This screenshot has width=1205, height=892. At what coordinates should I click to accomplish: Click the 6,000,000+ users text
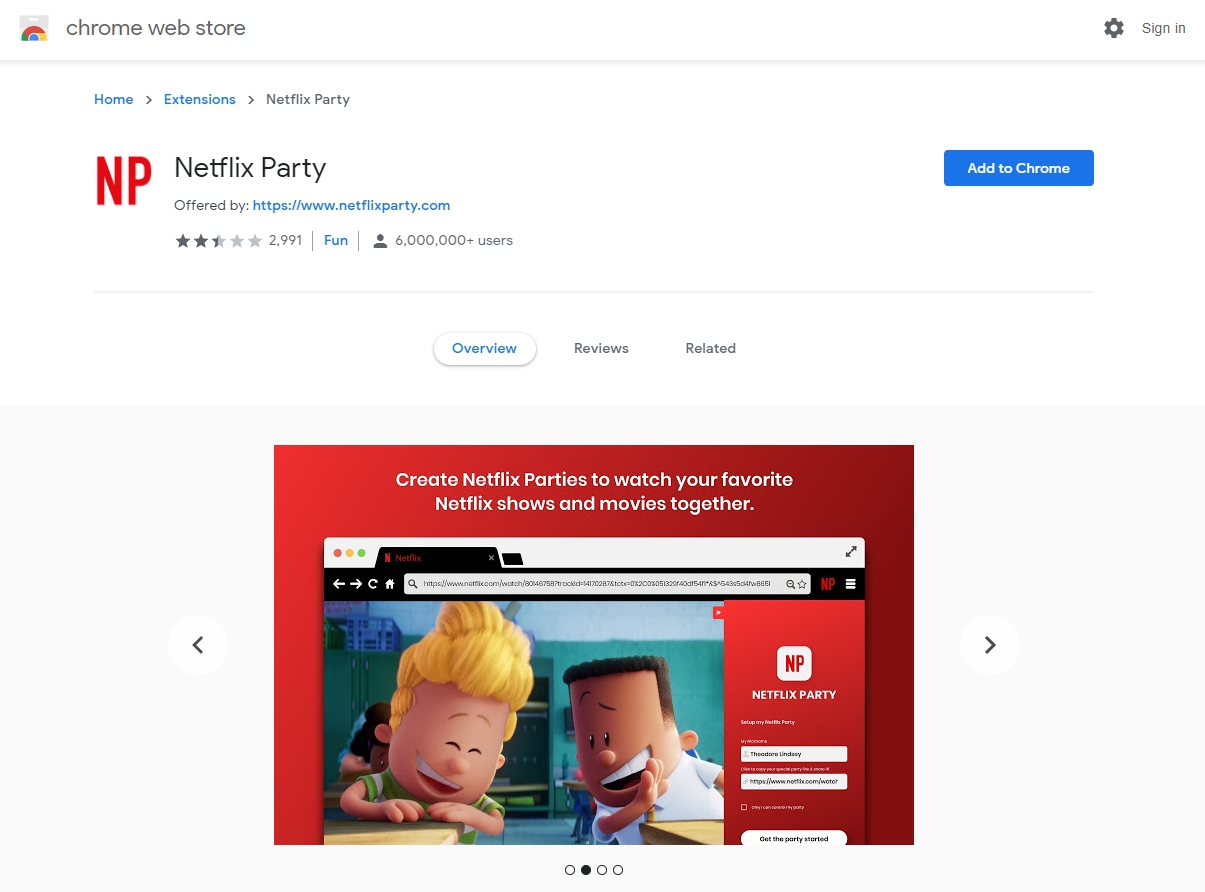tap(454, 240)
